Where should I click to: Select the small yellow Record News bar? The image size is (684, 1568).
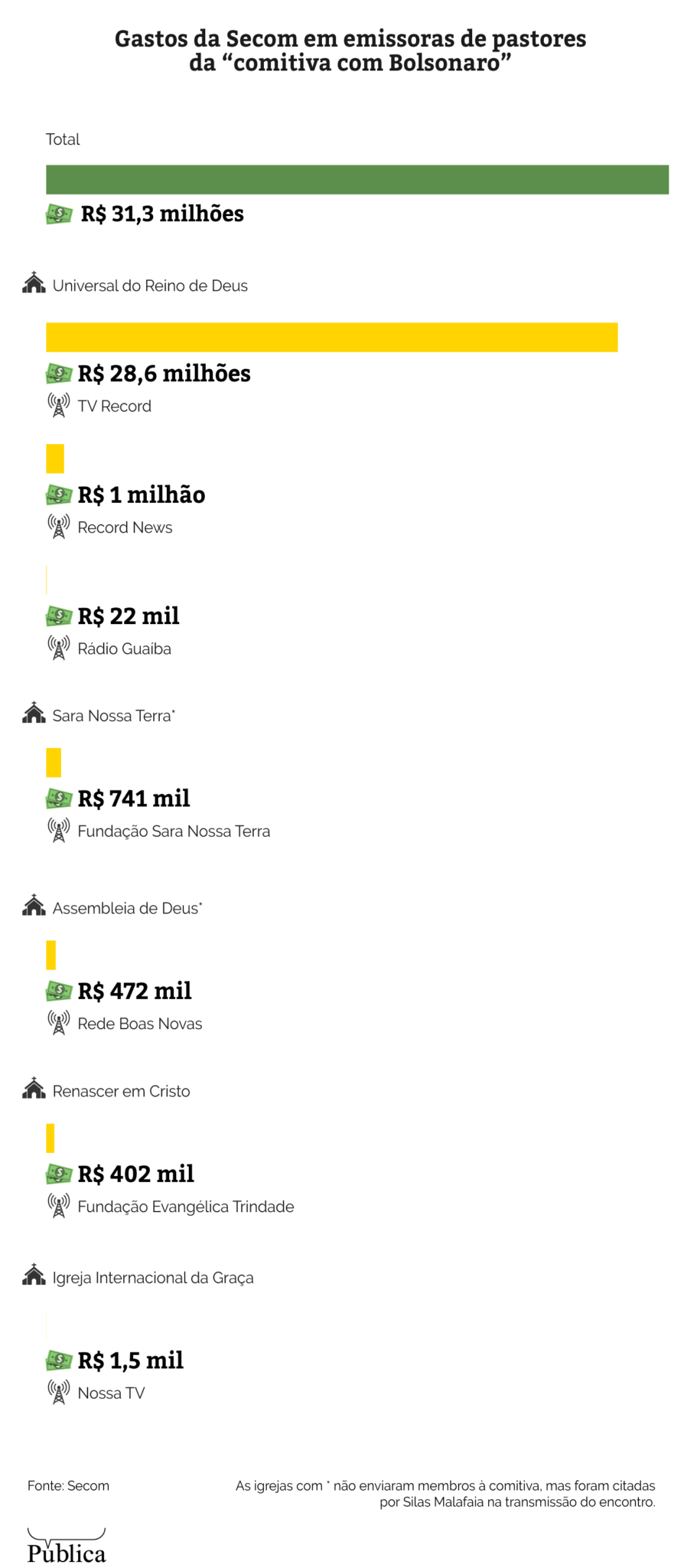click(55, 459)
